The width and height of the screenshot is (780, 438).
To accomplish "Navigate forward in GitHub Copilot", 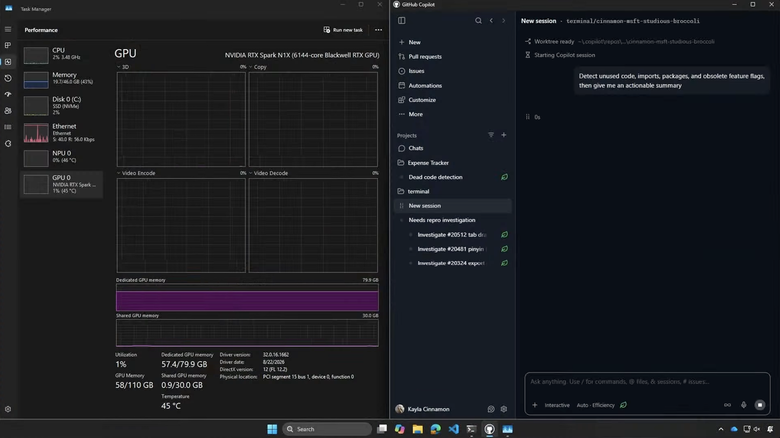I will (x=503, y=20).
